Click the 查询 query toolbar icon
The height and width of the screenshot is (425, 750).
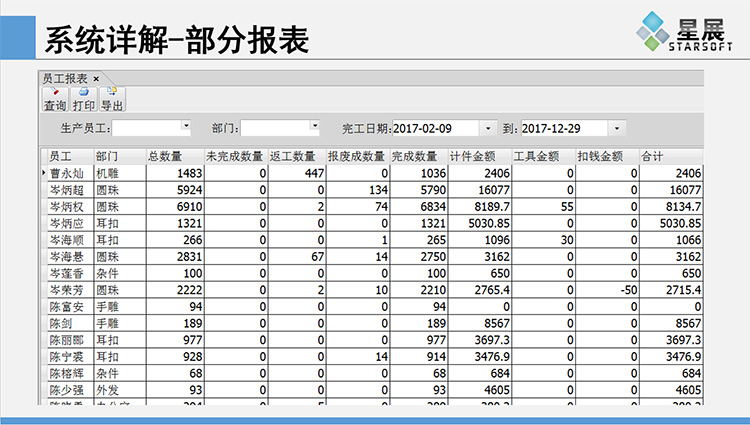click(55, 99)
